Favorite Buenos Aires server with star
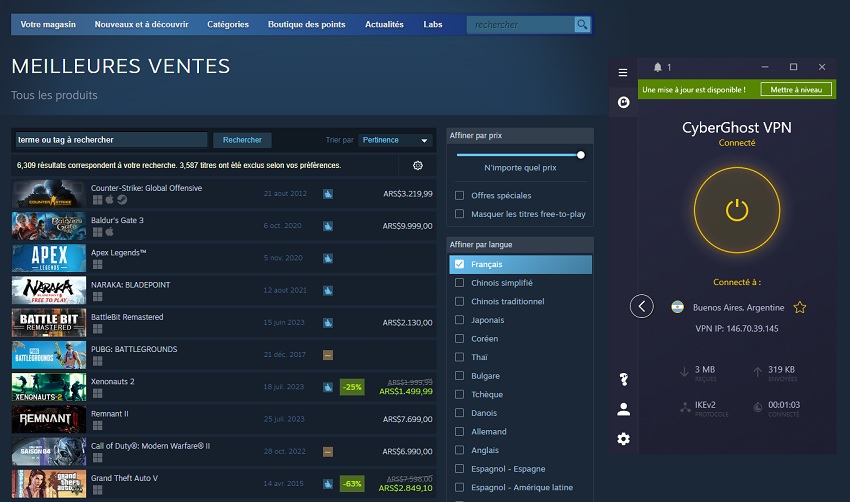850x502 pixels. pyautogui.click(x=800, y=307)
